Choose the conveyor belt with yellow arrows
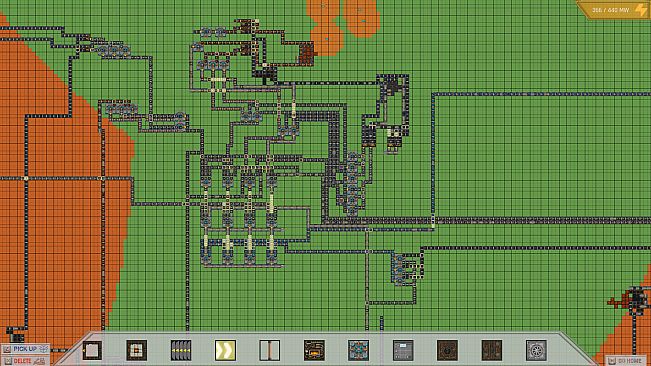651x366 pixels. point(181,350)
